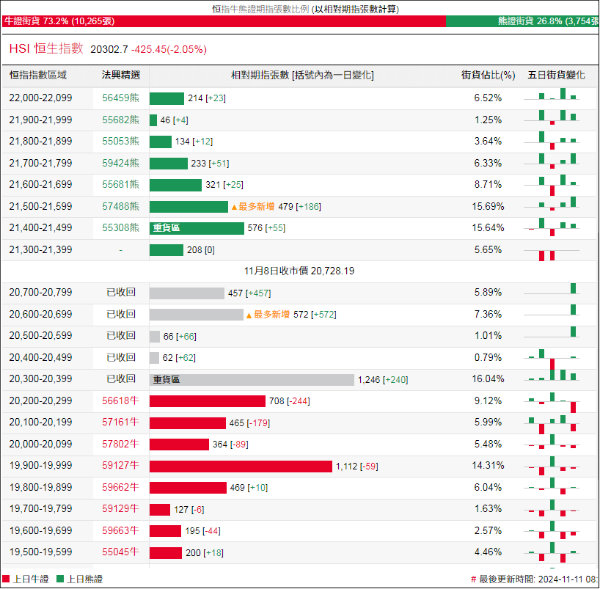Viewport: 600px width, 589px height.
Task: Click the long red bar for 19,900-19,999
Action: (x=241, y=466)
